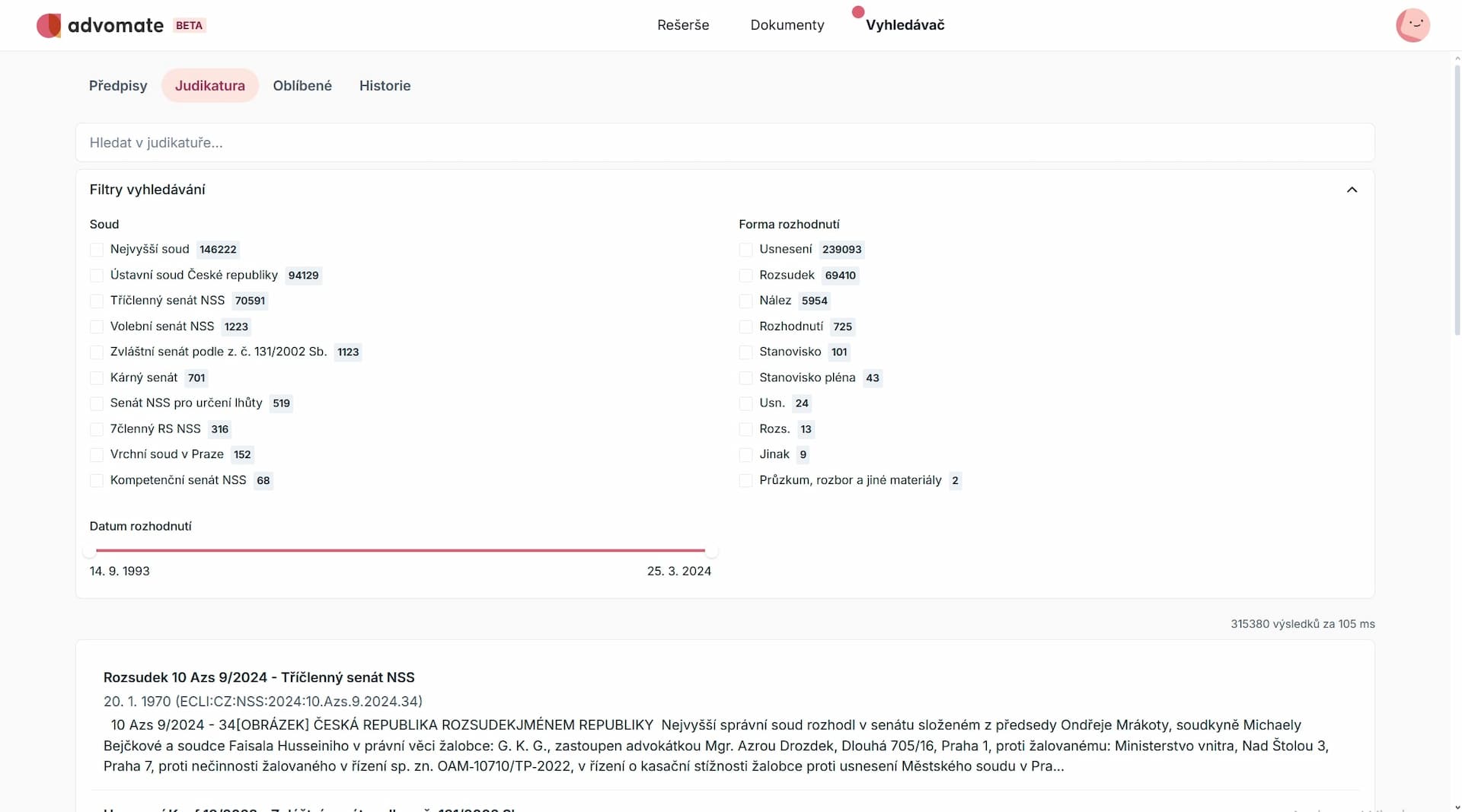Open the Rozsudek 10 Azs 9/2024 result
Image resolution: width=1462 pixels, height=812 pixels.
click(x=259, y=677)
